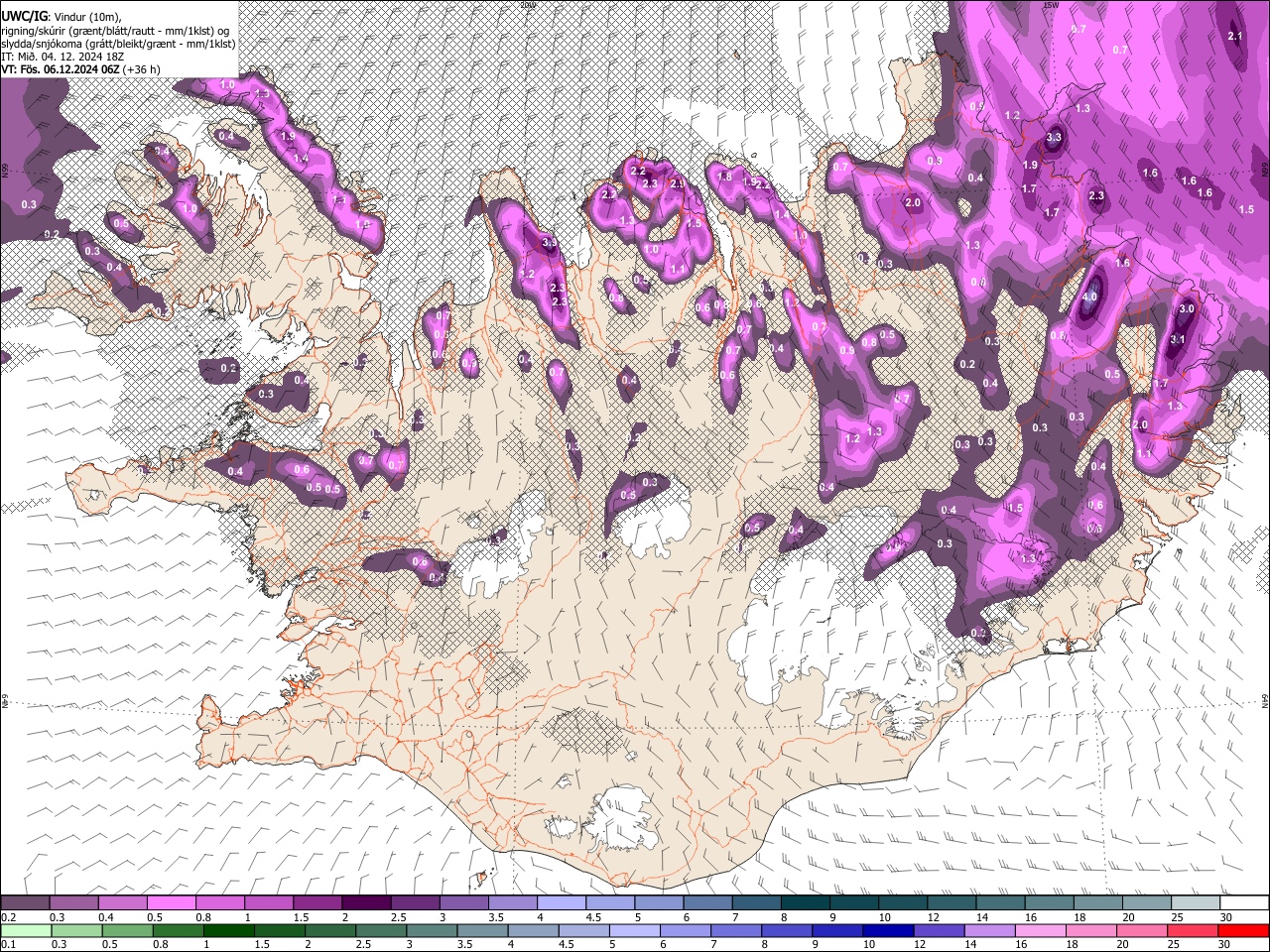Click the '30' label under the upper scale

(x=1226, y=917)
